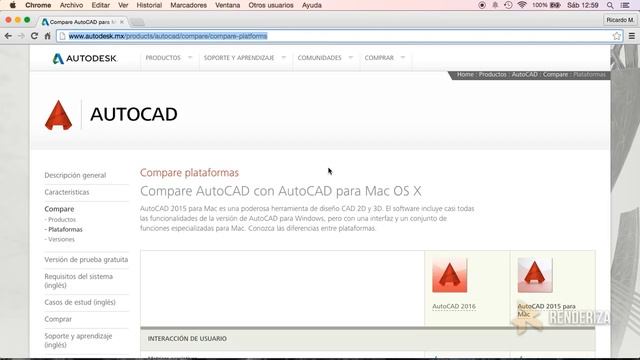This screenshot has height=360, width=640.
Task: Click the screen recording icon in menu bar
Action: pyautogui.click(x=482, y=5)
